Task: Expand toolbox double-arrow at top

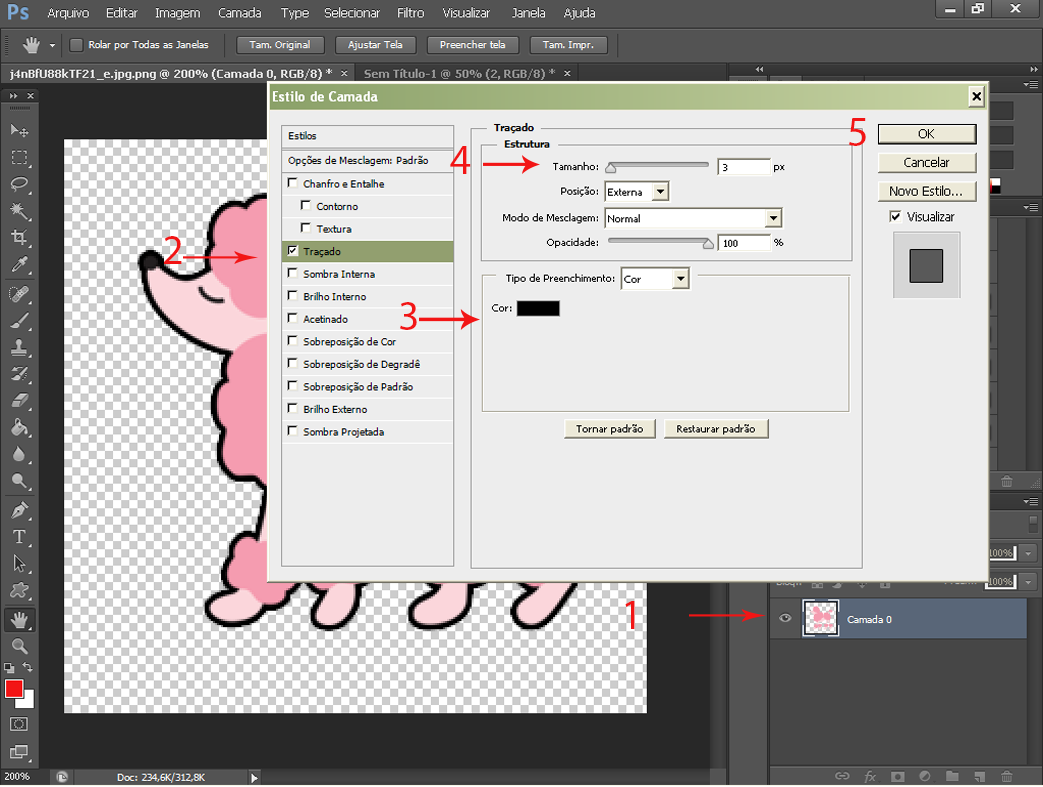Action: (x=13, y=96)
